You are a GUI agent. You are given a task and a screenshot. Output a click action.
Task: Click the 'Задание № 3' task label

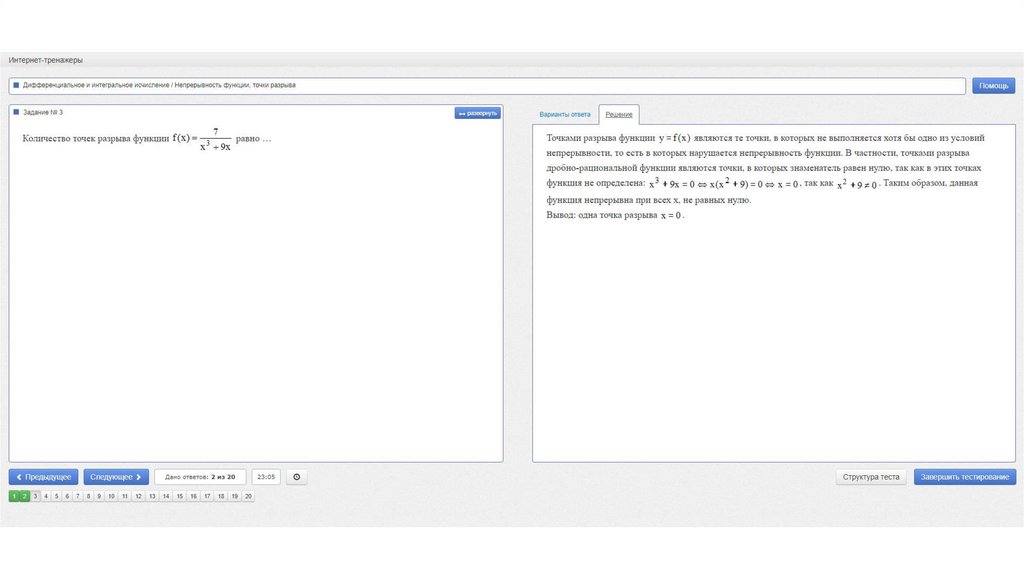[x=43, y=112]
